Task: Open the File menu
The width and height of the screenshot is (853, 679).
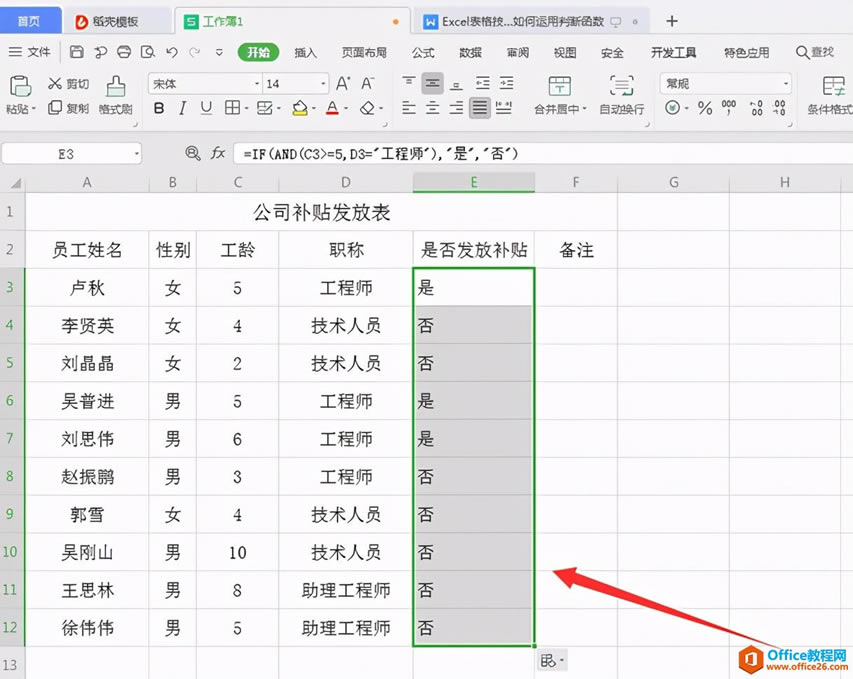Action: point(30,52)
